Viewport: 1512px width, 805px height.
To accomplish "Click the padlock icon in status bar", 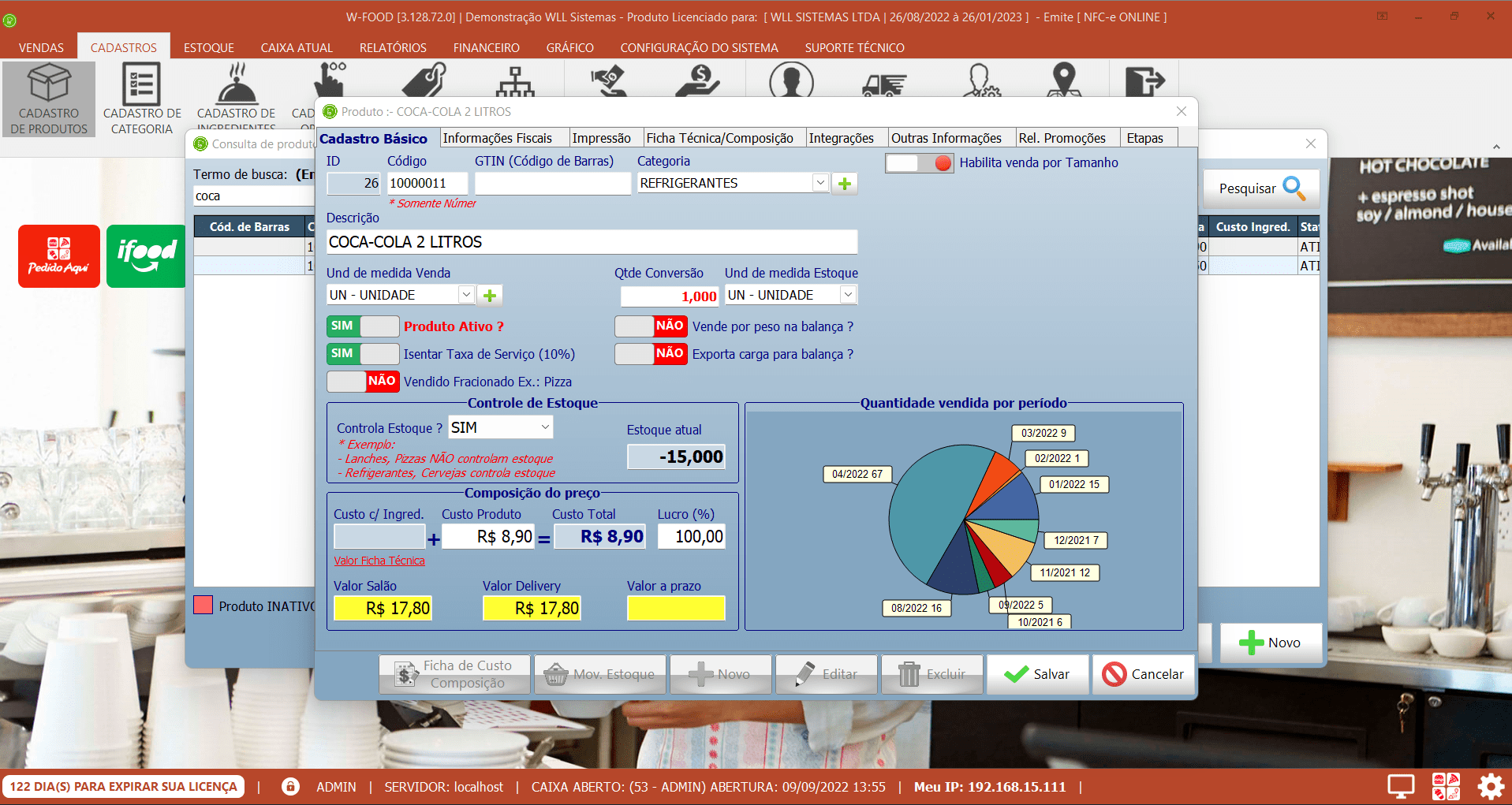I will point(290,786).
